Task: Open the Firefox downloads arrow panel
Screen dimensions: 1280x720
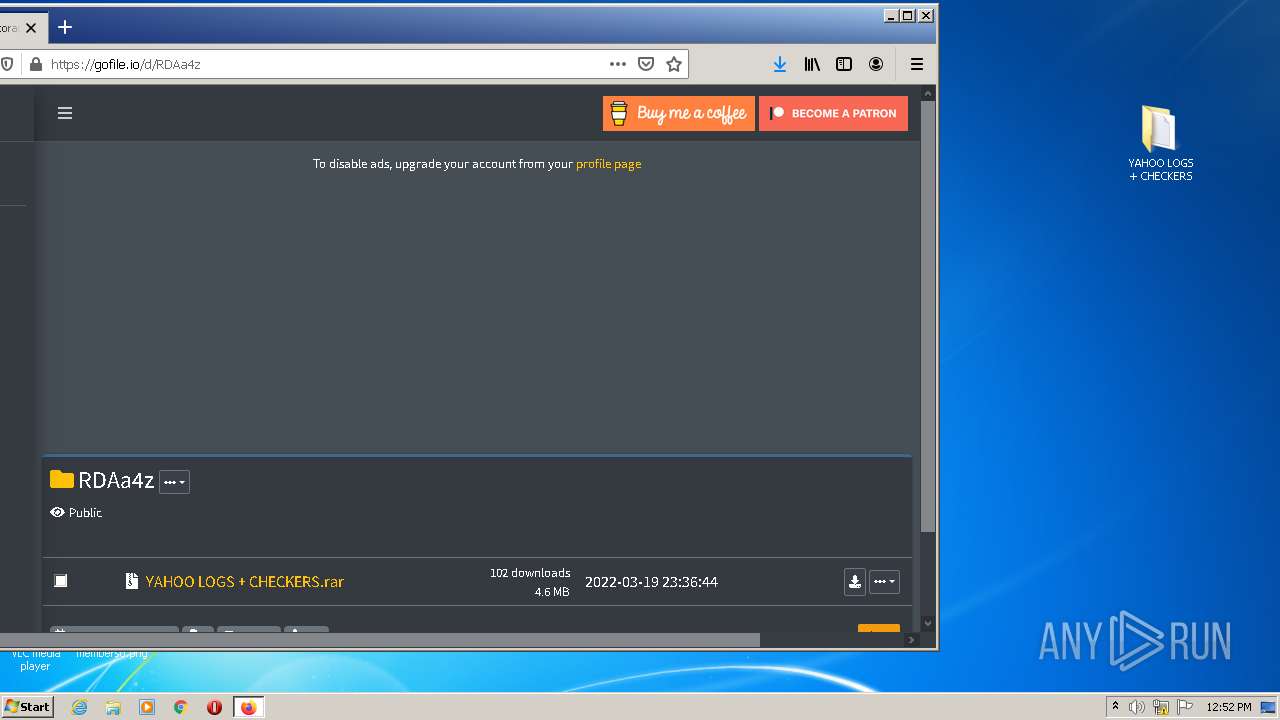Action: coord(780,64)
